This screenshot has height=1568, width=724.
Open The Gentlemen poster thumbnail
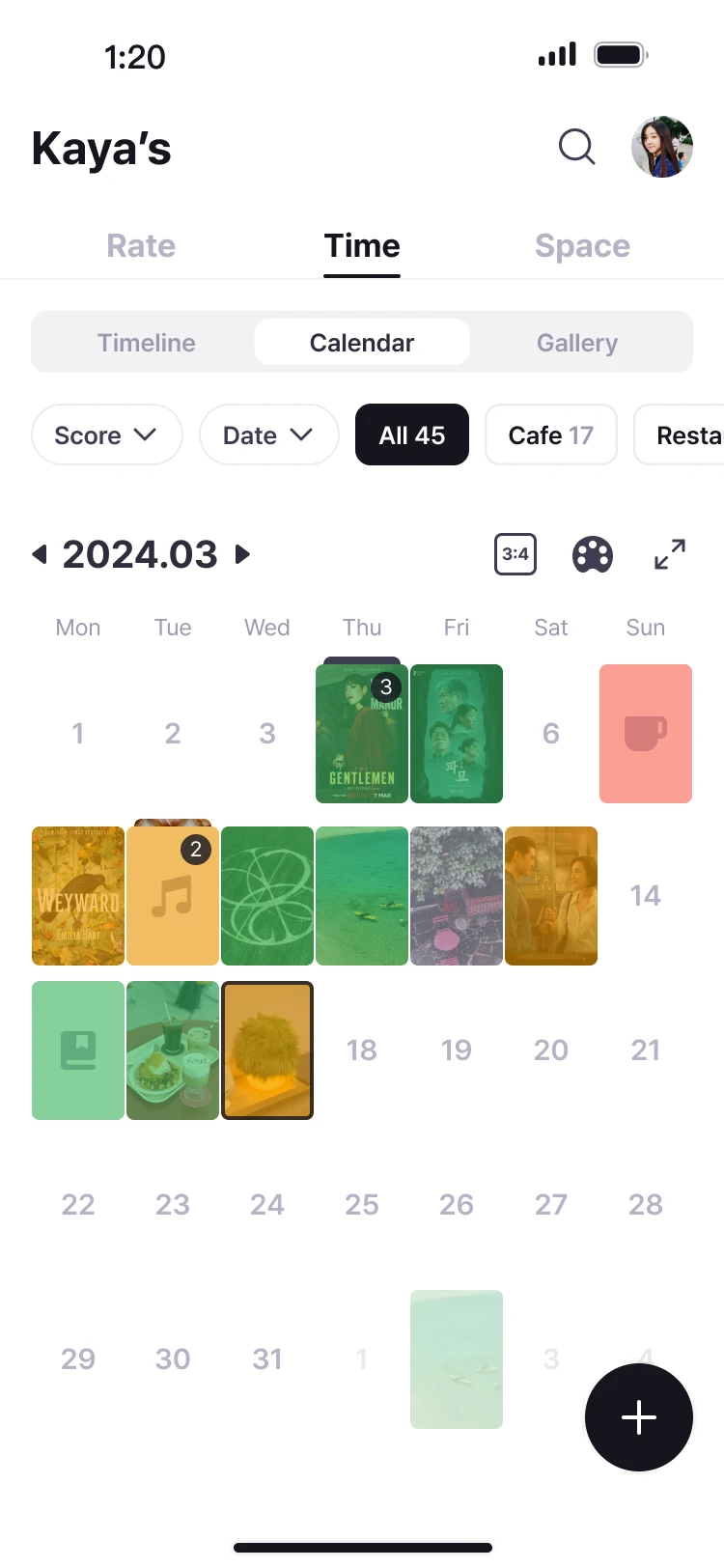[362, 734]
